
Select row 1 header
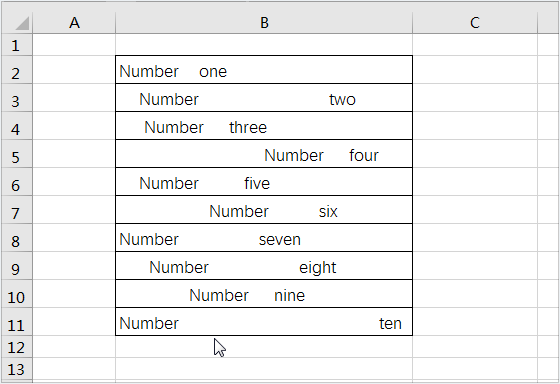pos(17,45)
